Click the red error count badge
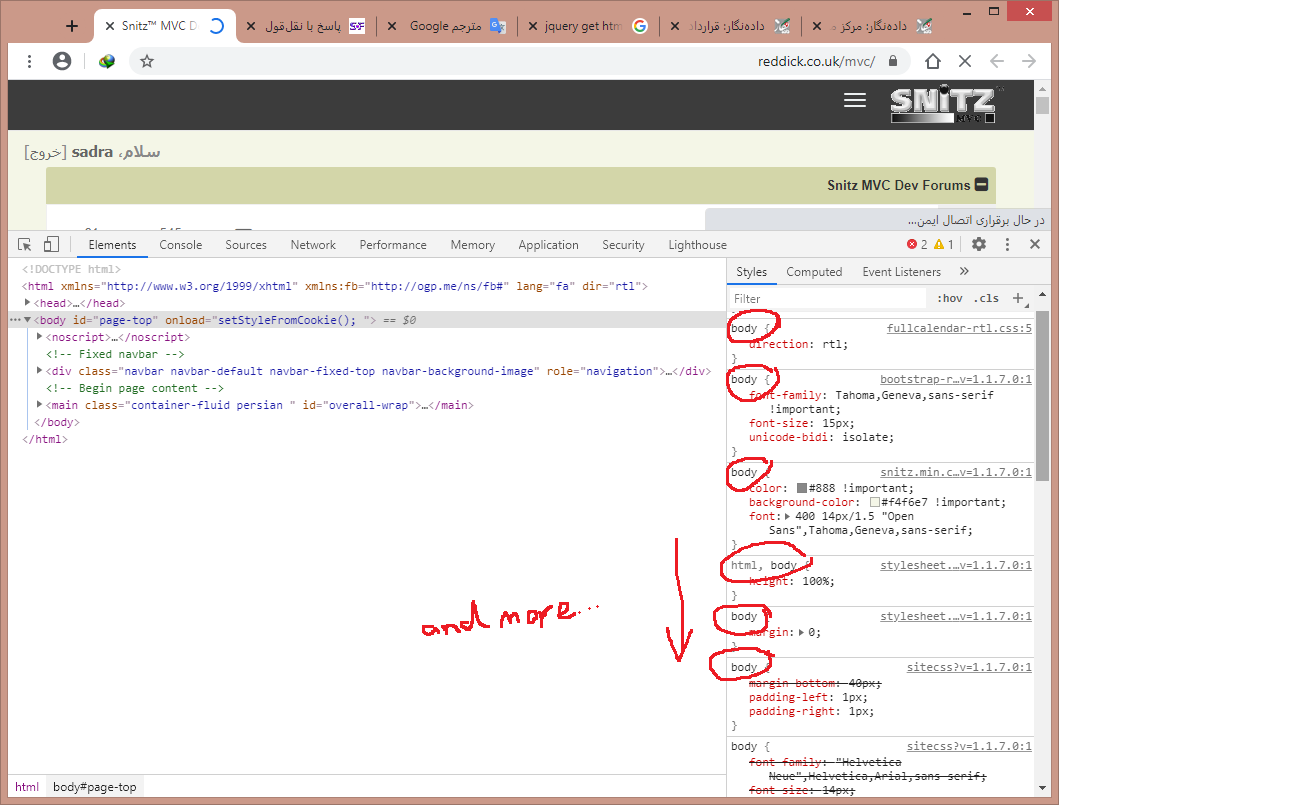 [x=917, y=245]
